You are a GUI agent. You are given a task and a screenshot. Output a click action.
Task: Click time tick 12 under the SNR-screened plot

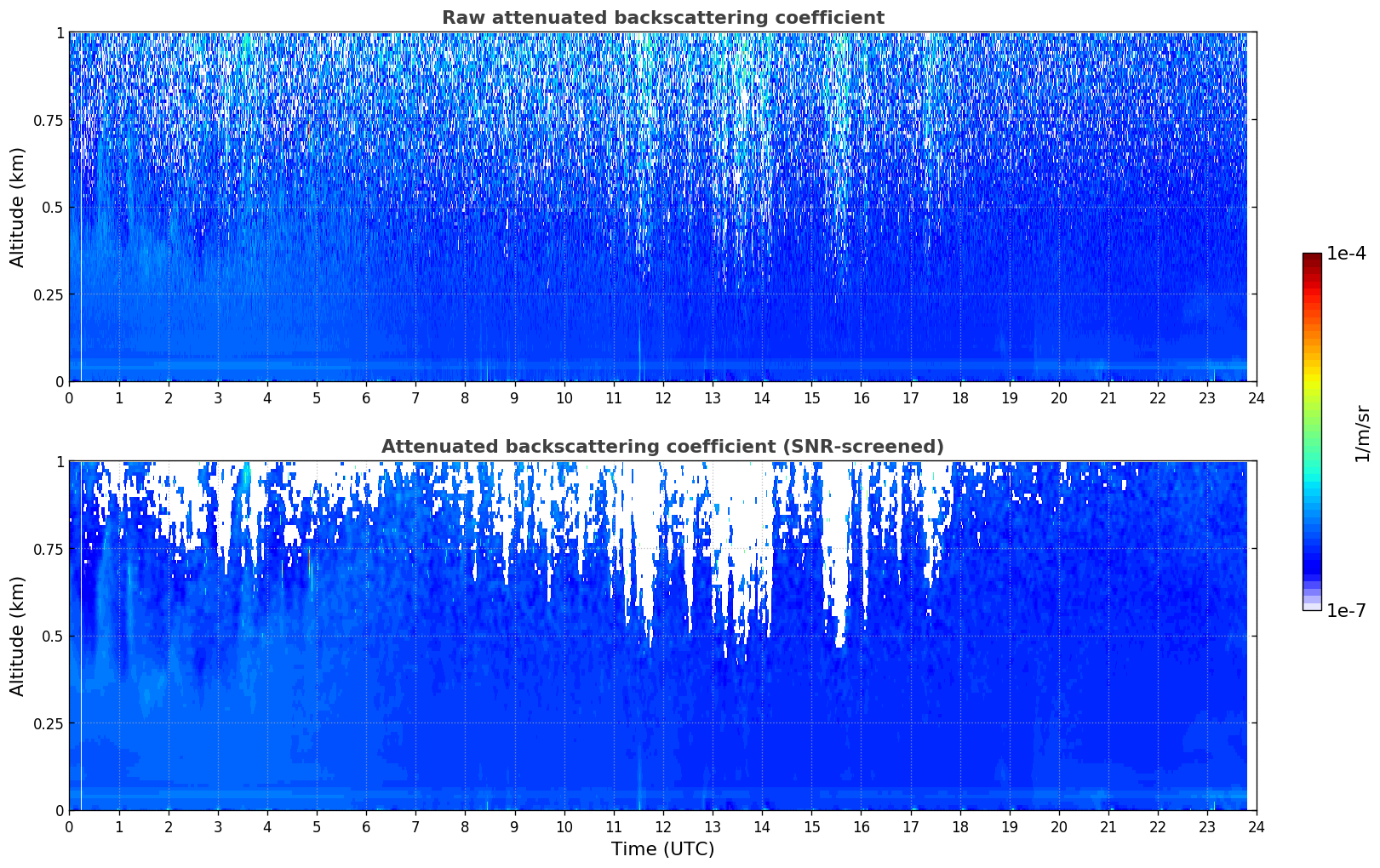(662, 826)
